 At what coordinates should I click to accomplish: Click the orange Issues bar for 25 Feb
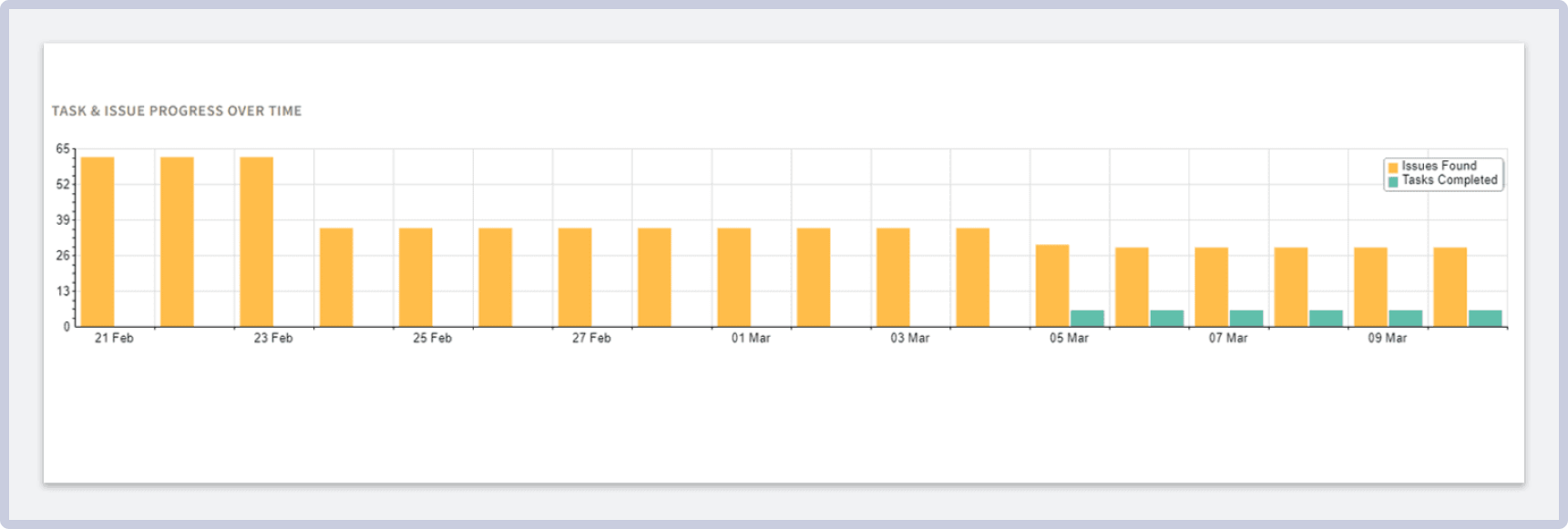pos(415,277)
